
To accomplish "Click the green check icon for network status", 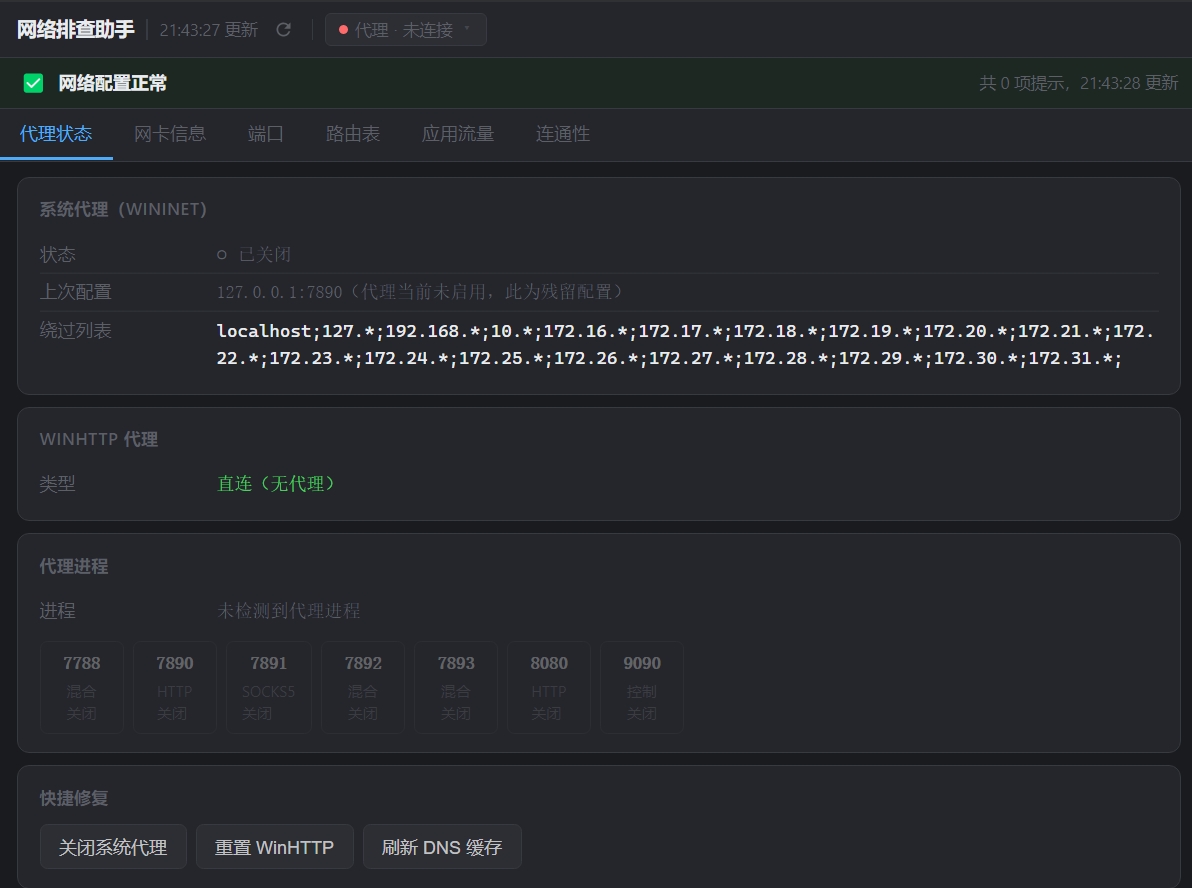I will (33, 83).
